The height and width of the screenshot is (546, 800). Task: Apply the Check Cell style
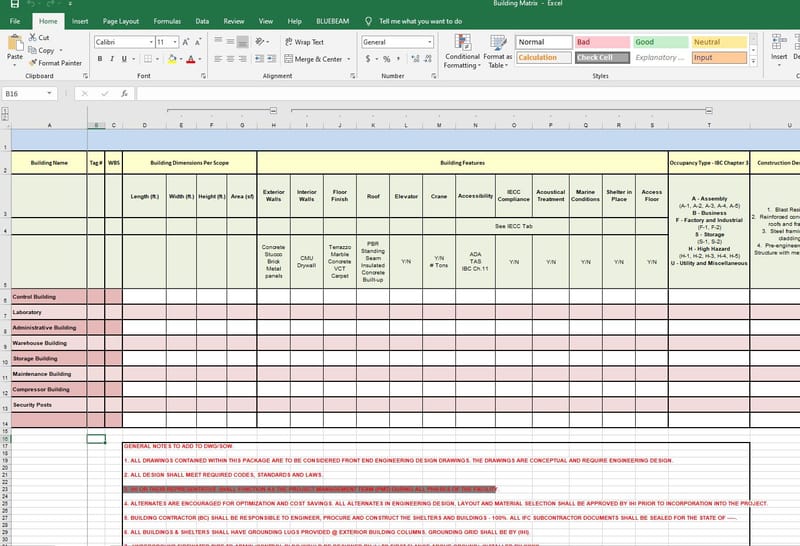point(601,58)
